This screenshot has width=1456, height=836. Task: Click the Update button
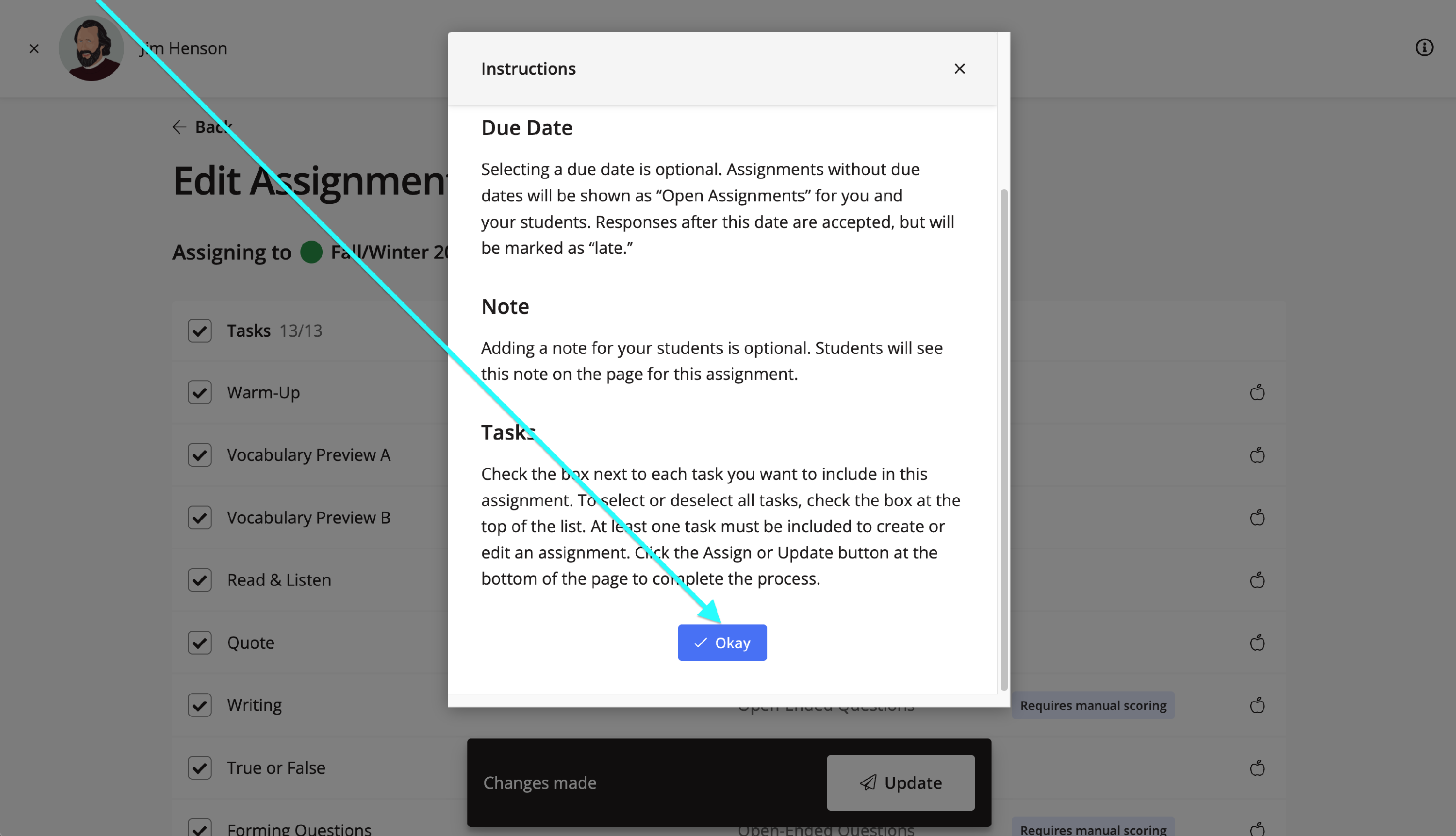pos(900,783)
